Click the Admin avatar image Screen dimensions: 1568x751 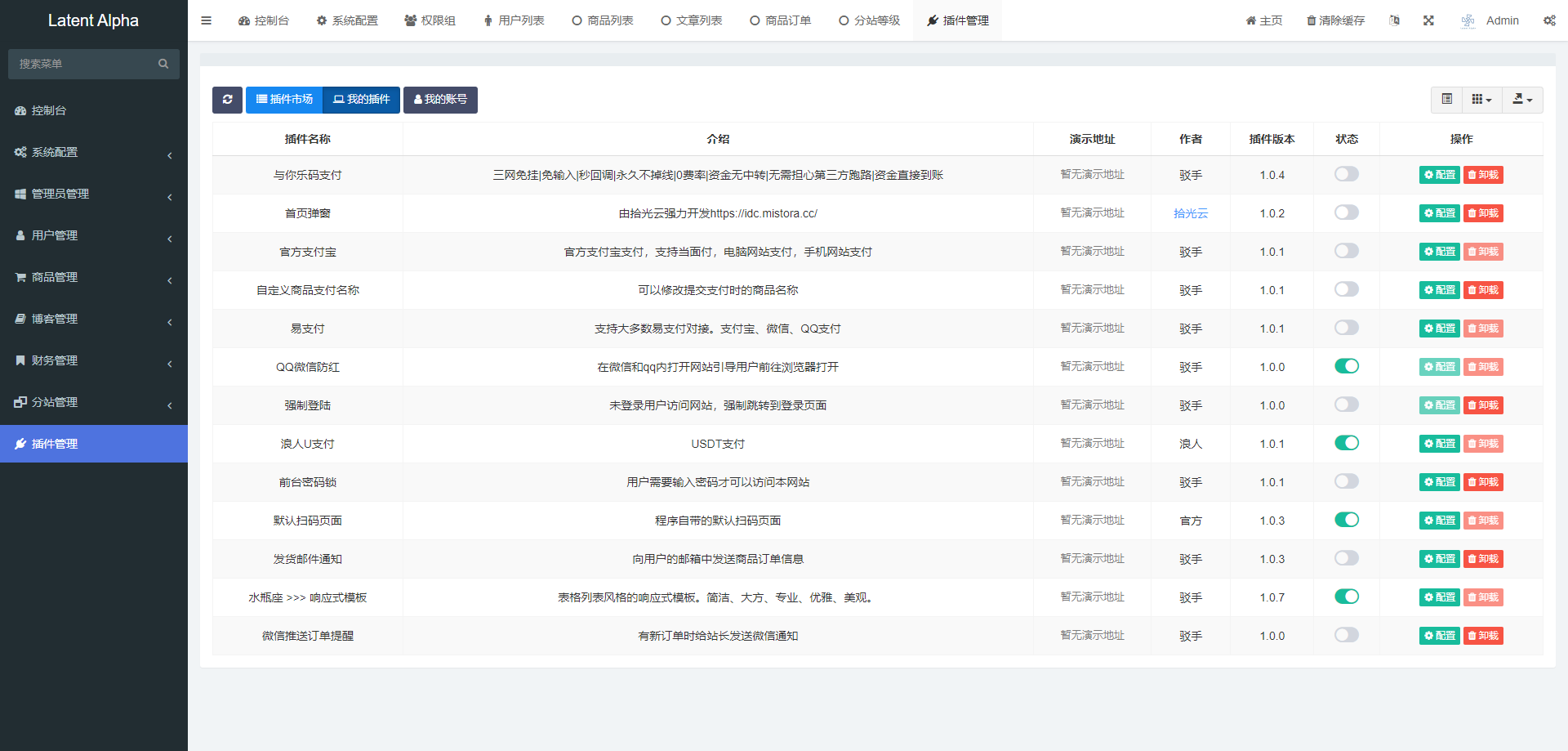[1468, 20]
